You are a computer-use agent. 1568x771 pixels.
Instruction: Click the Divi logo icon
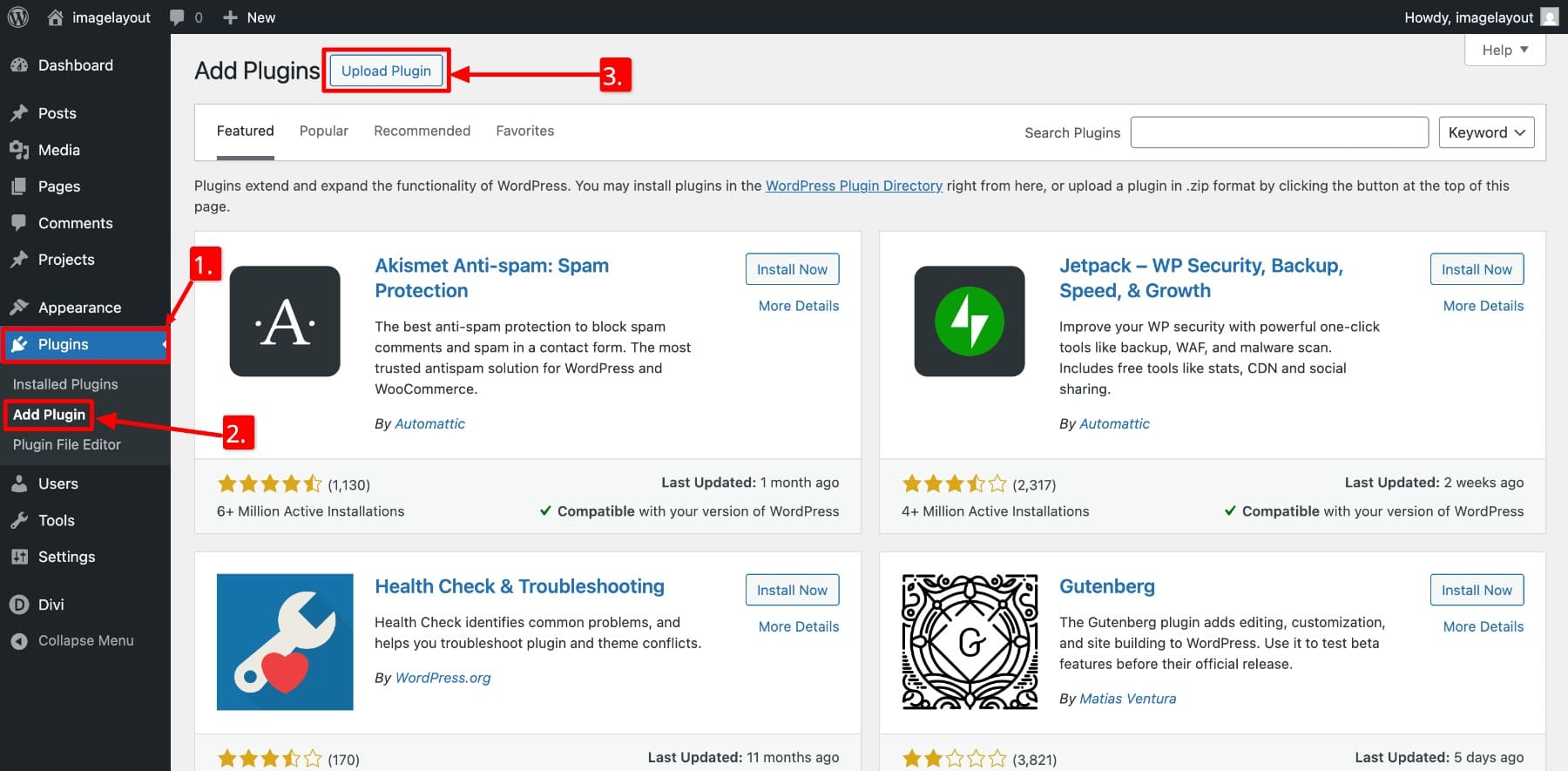[x=19, y=605]
